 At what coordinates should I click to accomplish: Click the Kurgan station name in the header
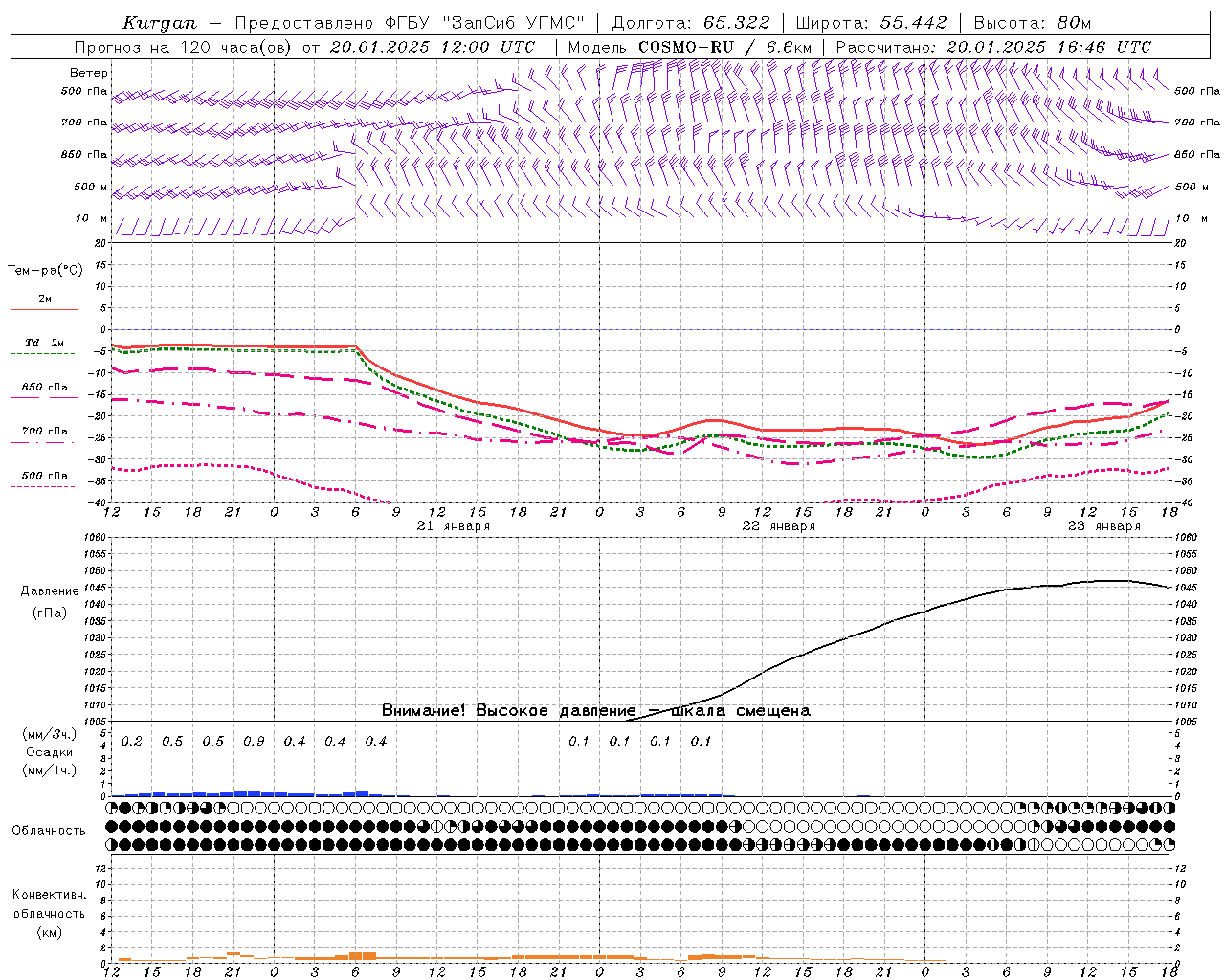point(160,23)
